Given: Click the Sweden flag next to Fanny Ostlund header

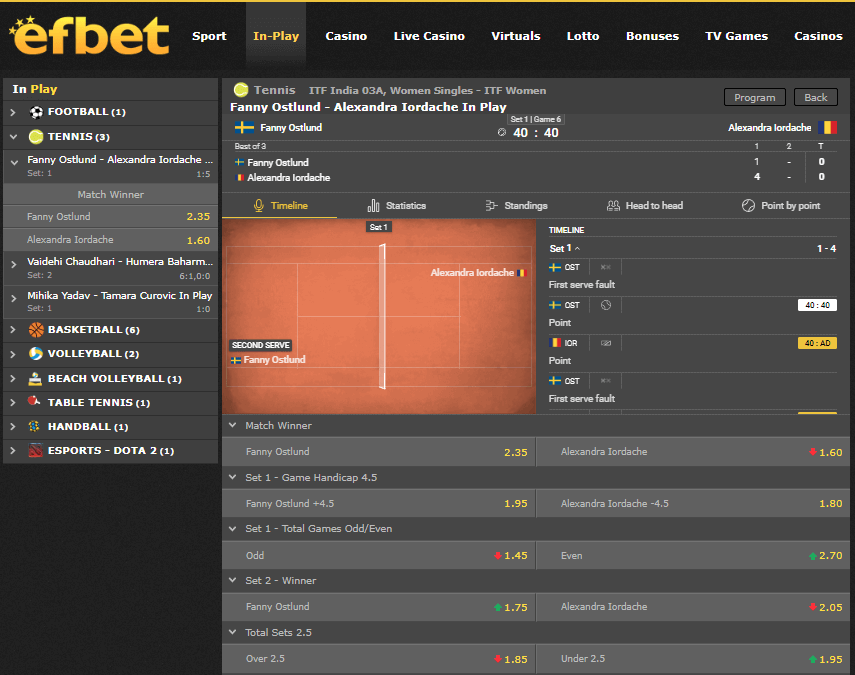Looking at the screenshot, I should [244, 128].
